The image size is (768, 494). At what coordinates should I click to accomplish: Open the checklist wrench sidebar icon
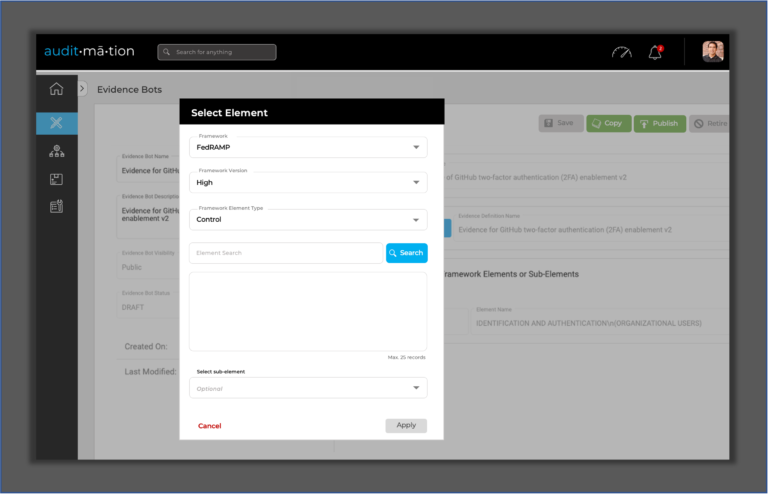point(56,207)
